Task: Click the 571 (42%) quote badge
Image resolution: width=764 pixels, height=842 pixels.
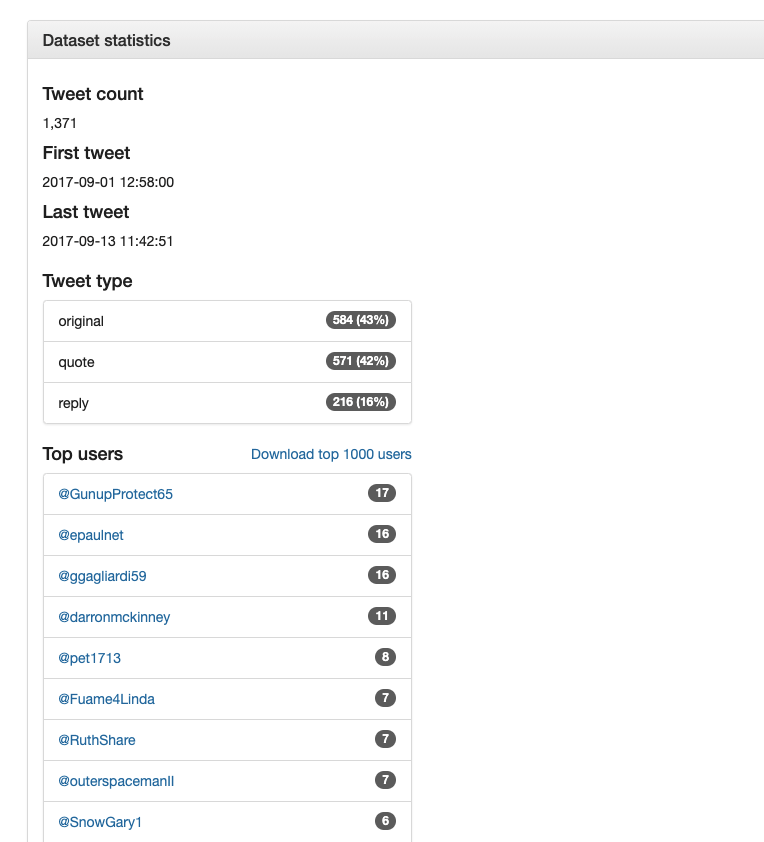Action: point(361,361)
